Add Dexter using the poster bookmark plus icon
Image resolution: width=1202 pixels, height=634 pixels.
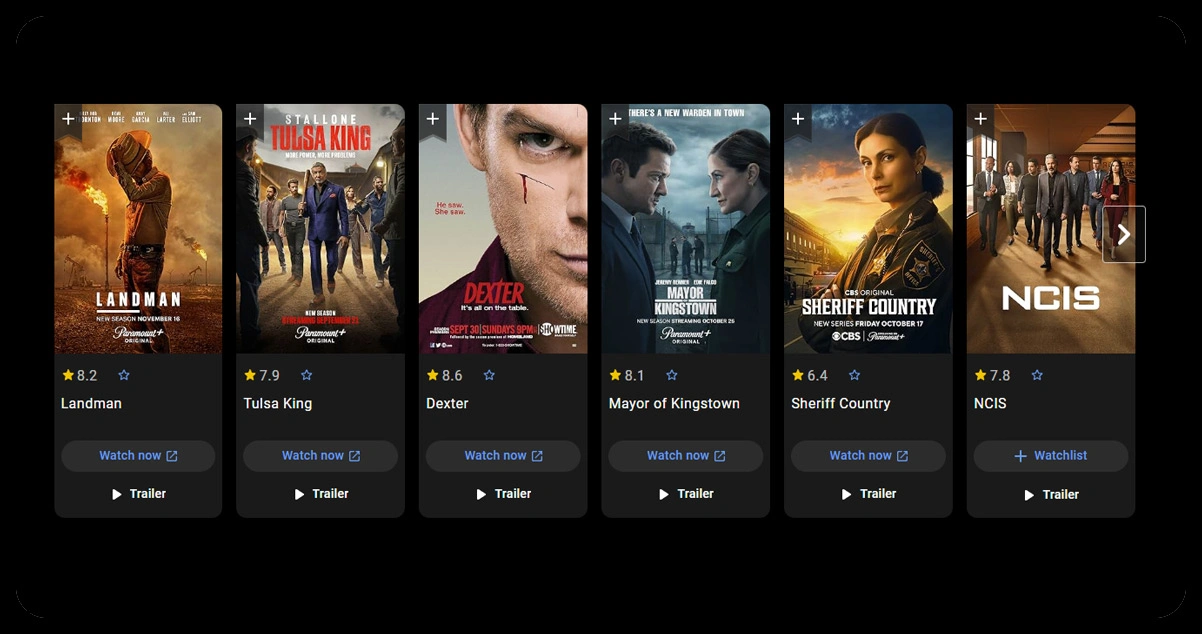[433, 120]
